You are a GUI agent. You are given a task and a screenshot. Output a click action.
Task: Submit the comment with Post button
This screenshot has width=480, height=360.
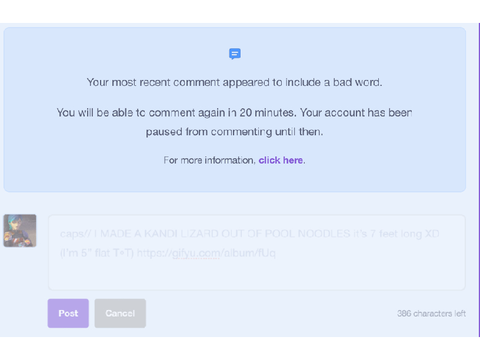pos(68,313)
